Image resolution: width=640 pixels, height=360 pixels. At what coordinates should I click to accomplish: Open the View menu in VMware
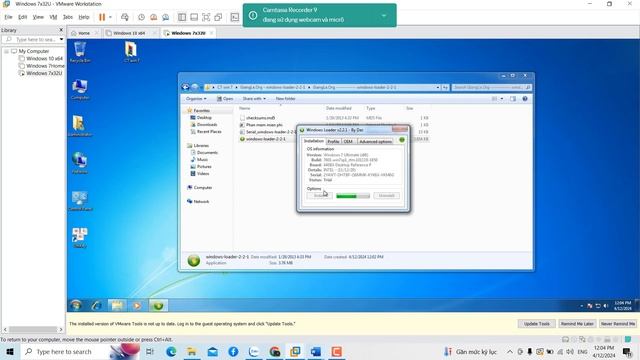click(38, 17)
